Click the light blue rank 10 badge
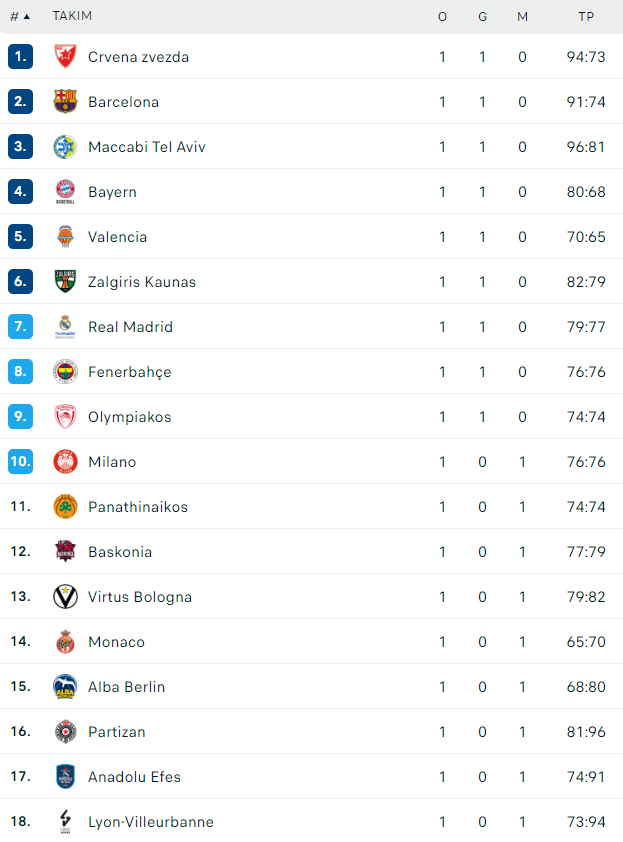The image size is (623, 842). (x=21, y=462)
